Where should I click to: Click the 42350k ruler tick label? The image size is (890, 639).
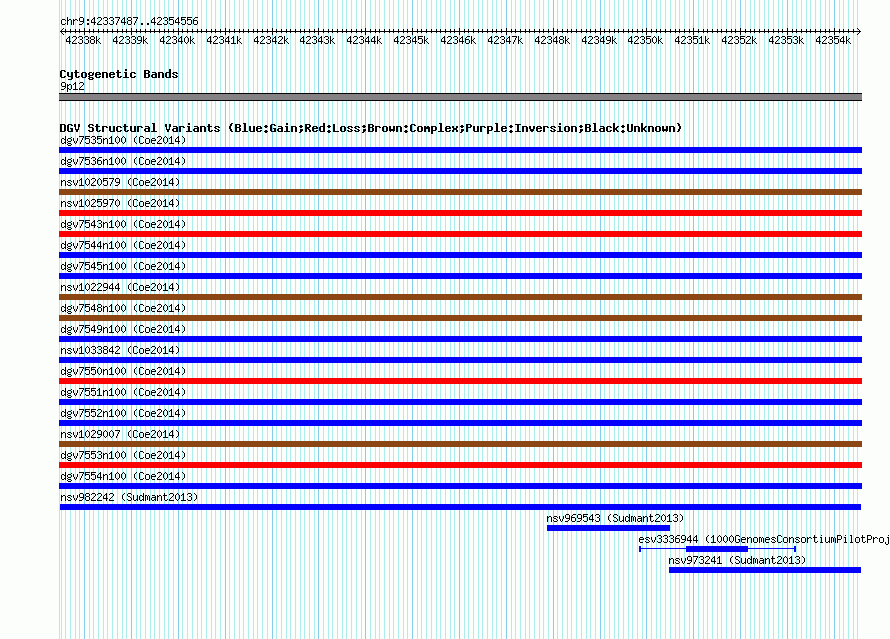[x=645, y=40]
